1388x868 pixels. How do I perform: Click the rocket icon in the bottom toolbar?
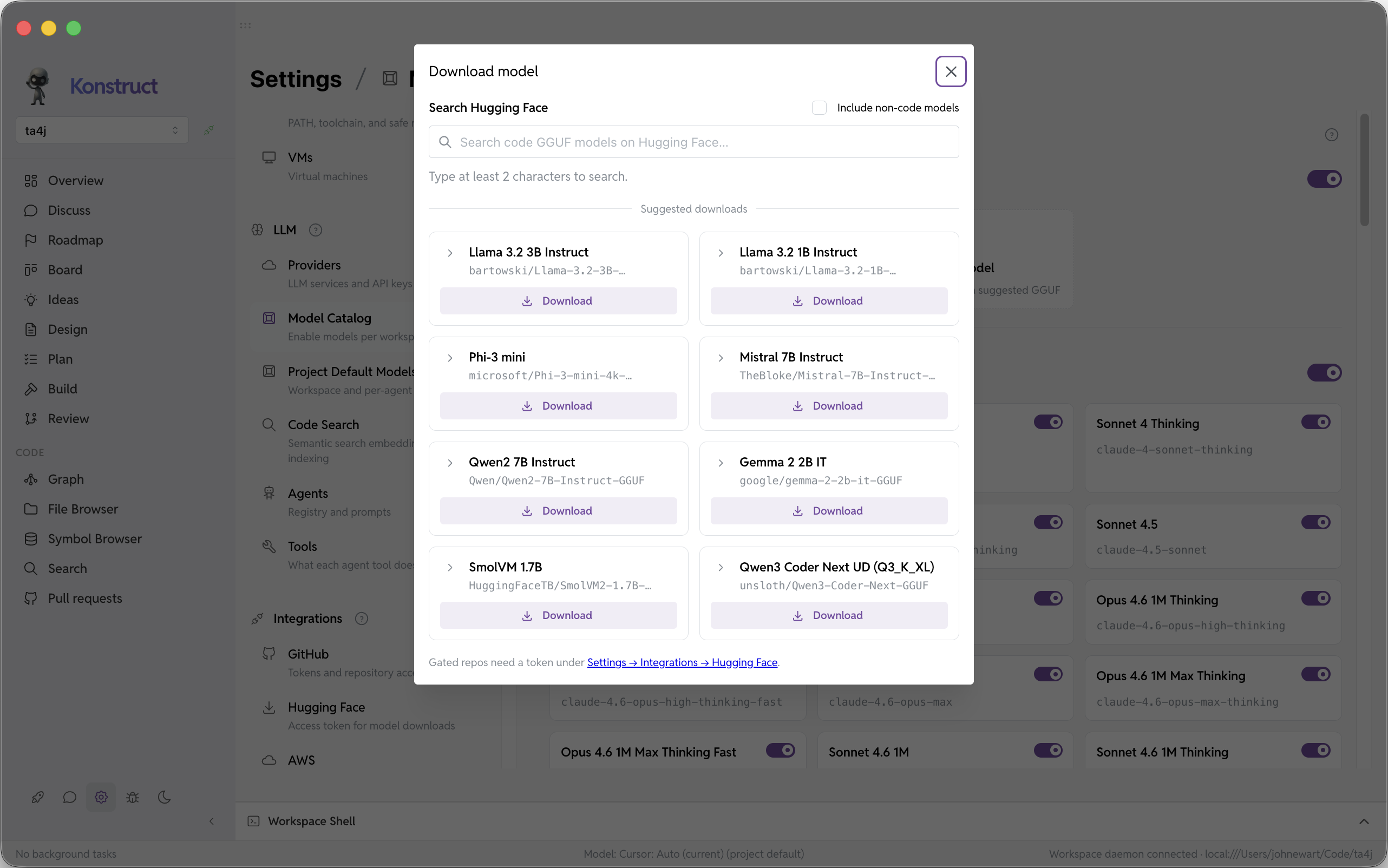click(38, 797)
